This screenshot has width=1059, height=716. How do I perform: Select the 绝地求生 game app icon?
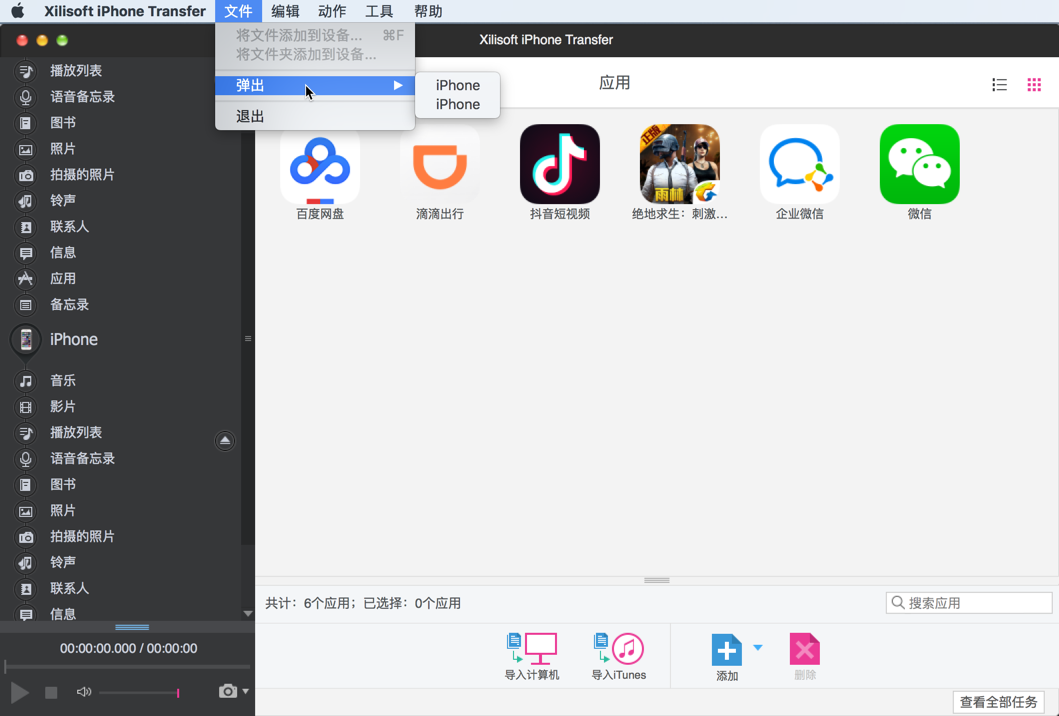point(679,164)
